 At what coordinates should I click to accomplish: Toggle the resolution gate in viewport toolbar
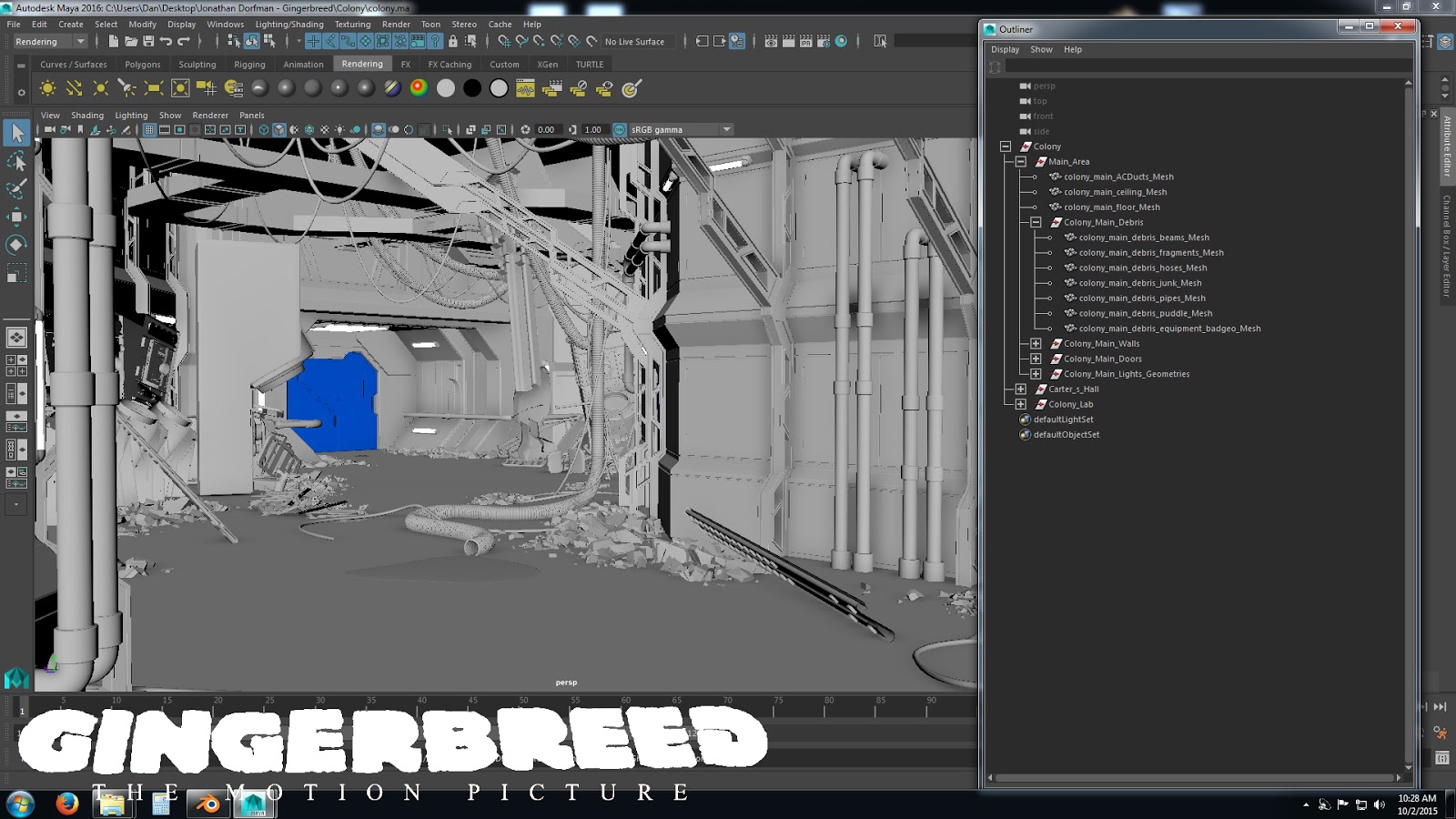pyautogui.click(x=180, y=129)
